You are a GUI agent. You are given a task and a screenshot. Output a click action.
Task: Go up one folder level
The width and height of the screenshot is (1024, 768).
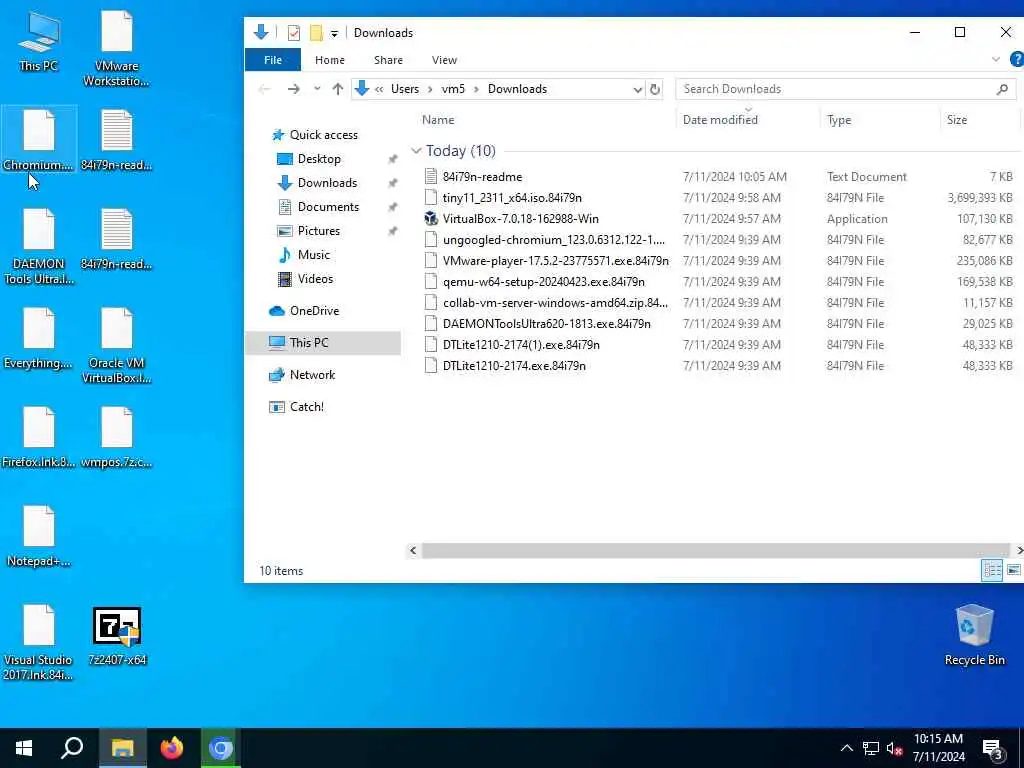coord(337,89)
